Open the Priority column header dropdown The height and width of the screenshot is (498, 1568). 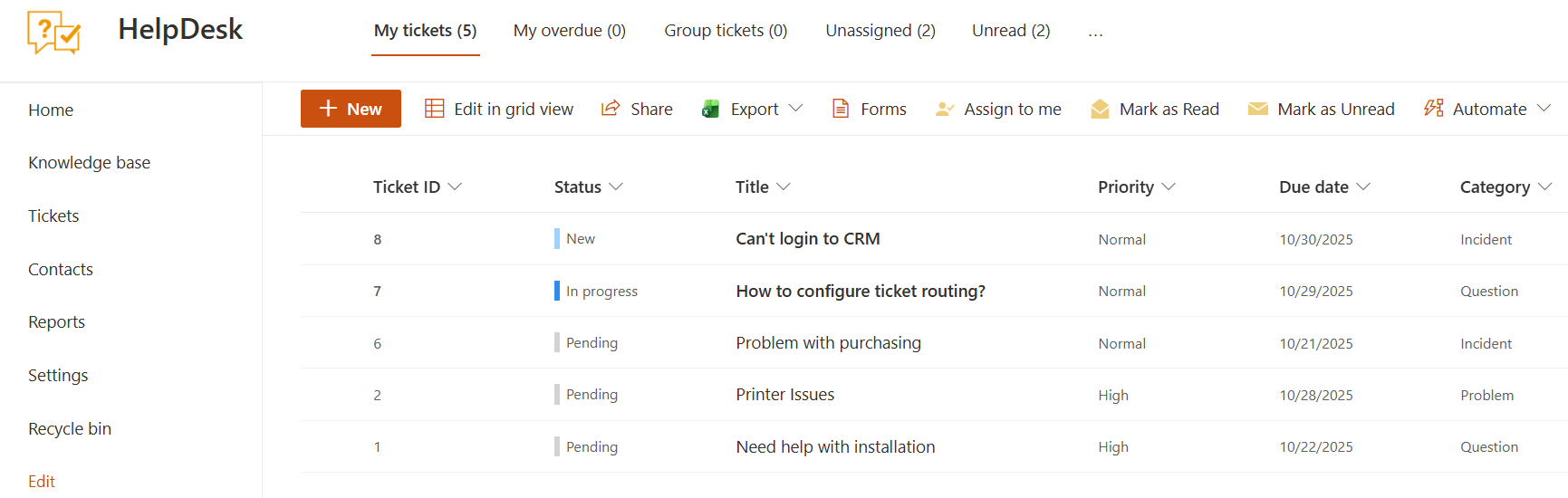[x=1169, y=187]
